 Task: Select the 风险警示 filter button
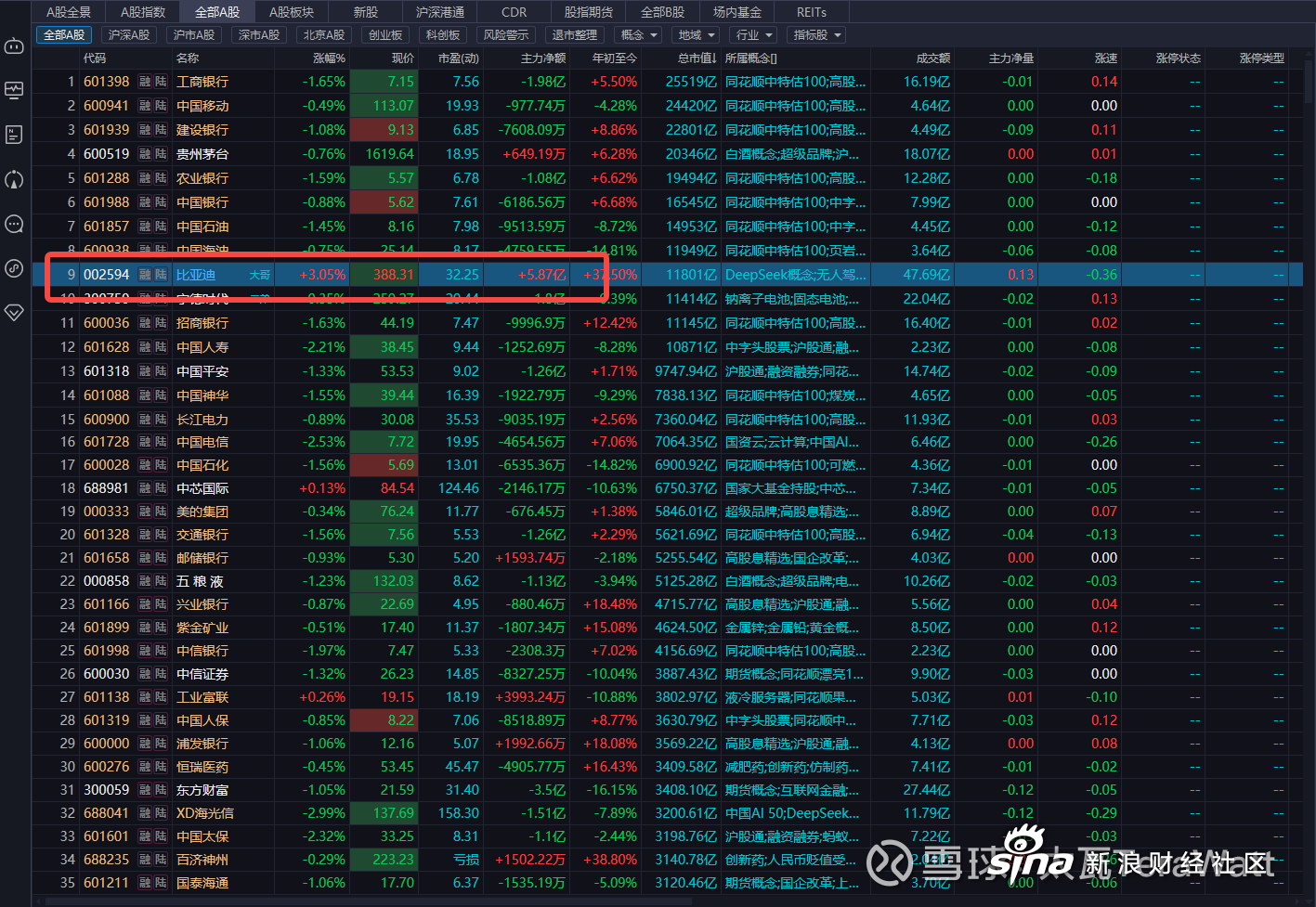(506, 35)
